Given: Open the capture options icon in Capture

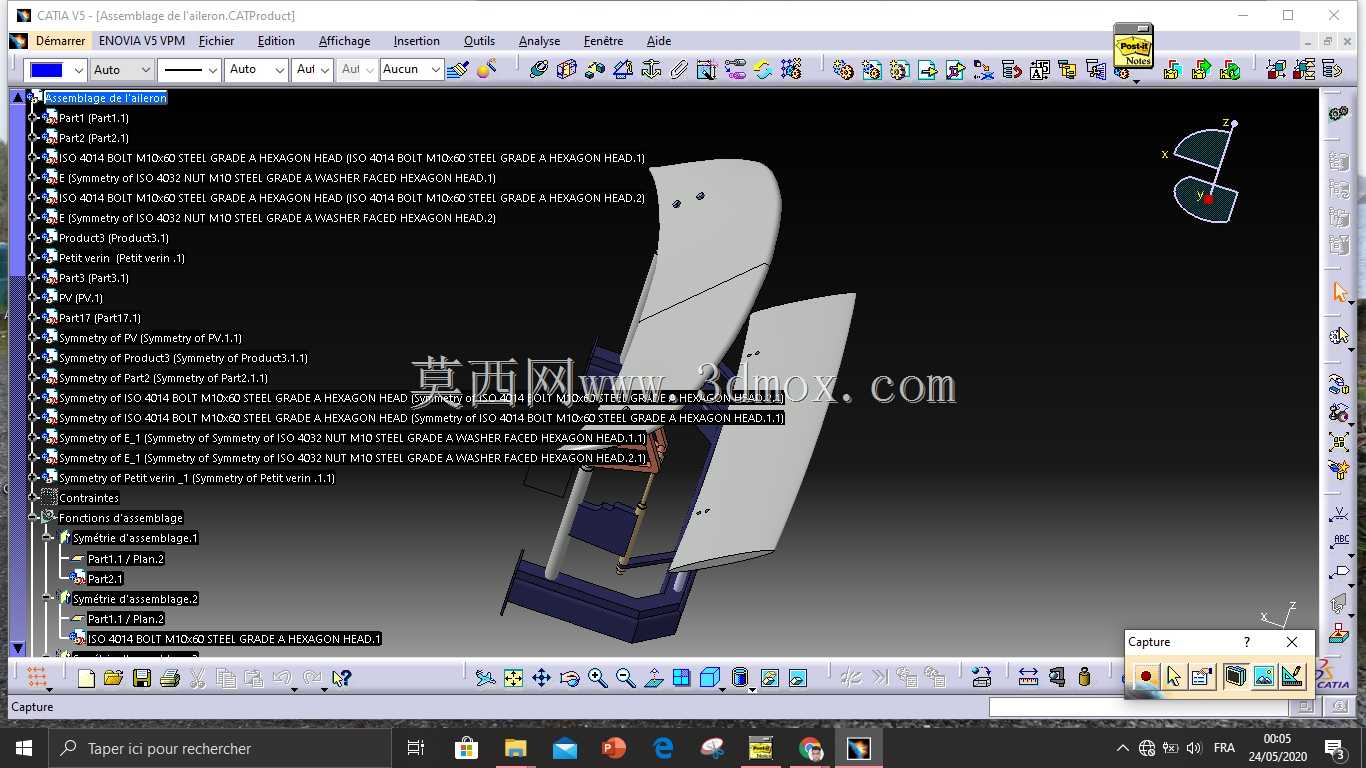Looking at the screenshot, I should tap(1202, 677).
